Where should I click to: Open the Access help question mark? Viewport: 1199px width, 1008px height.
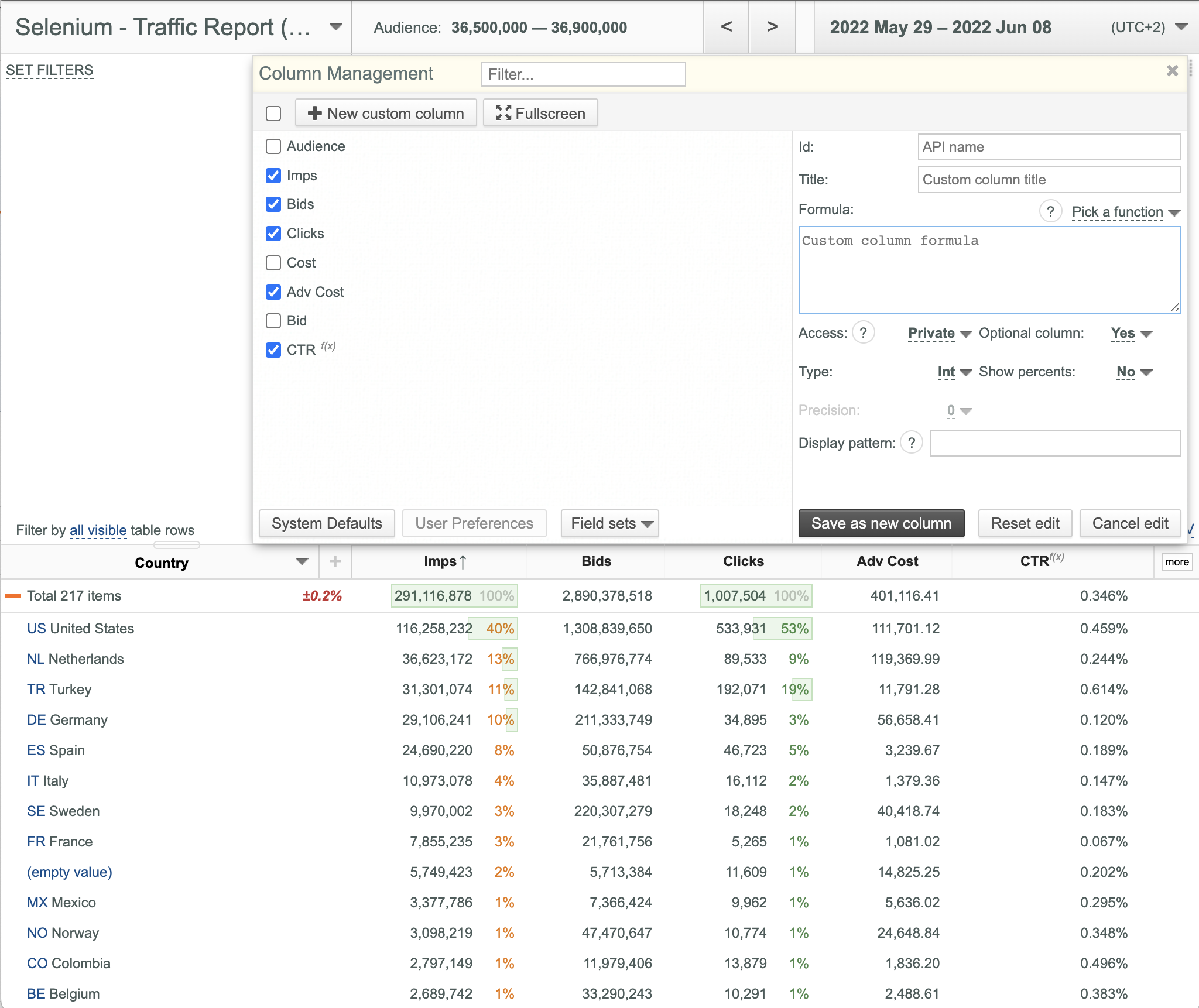[x=863, y=332]
